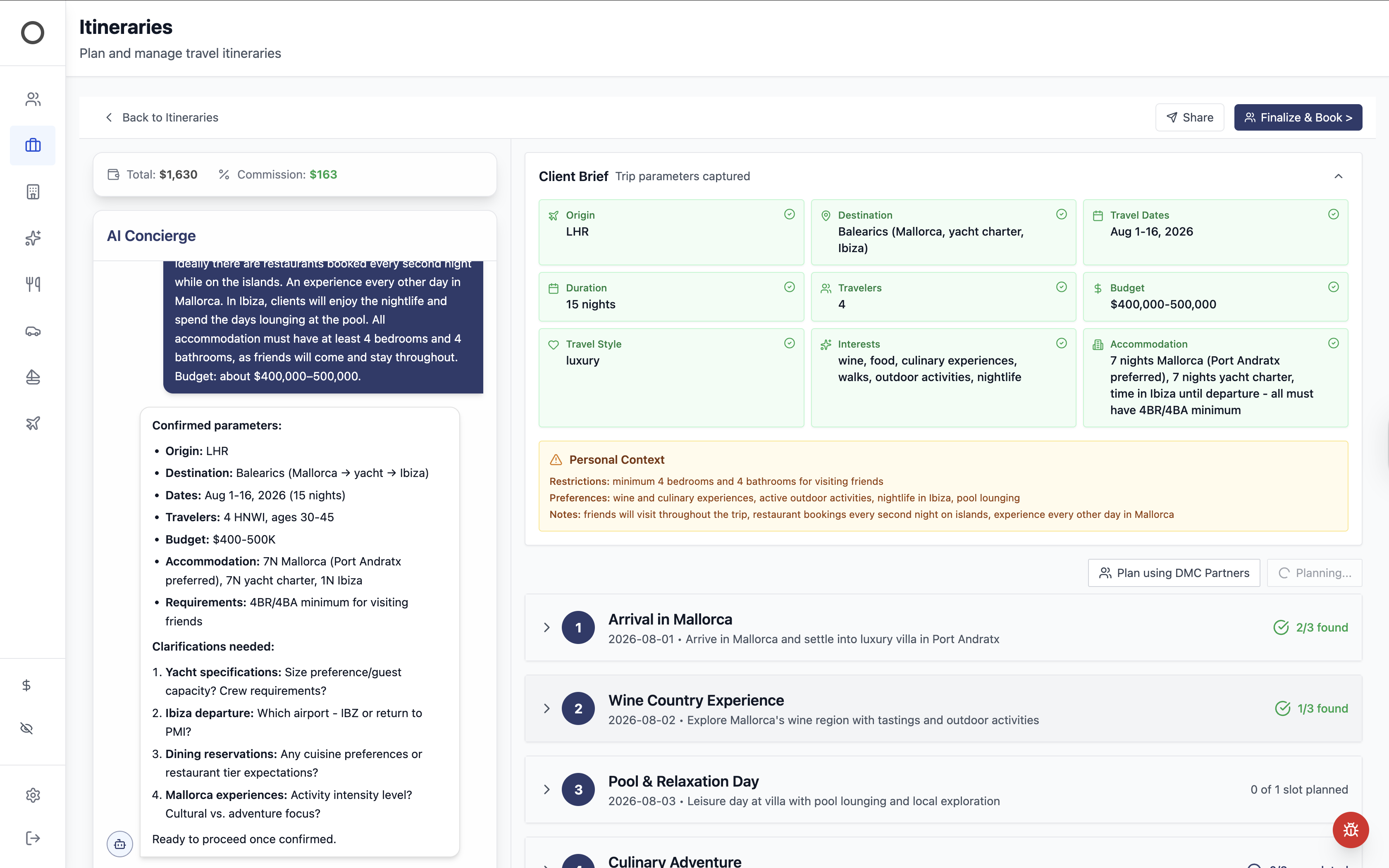Click the Origin card check circle

click(789, 214)
